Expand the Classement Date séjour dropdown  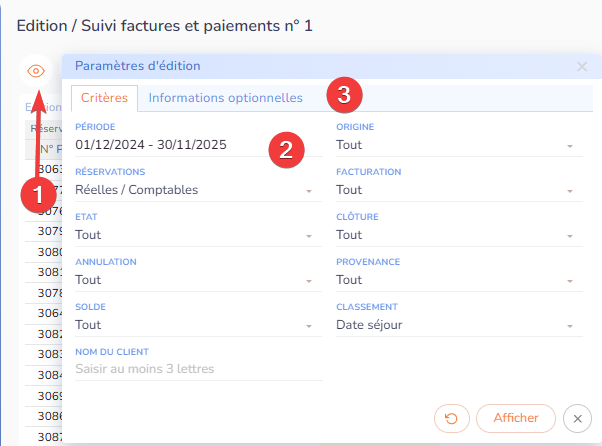point(456,325)
